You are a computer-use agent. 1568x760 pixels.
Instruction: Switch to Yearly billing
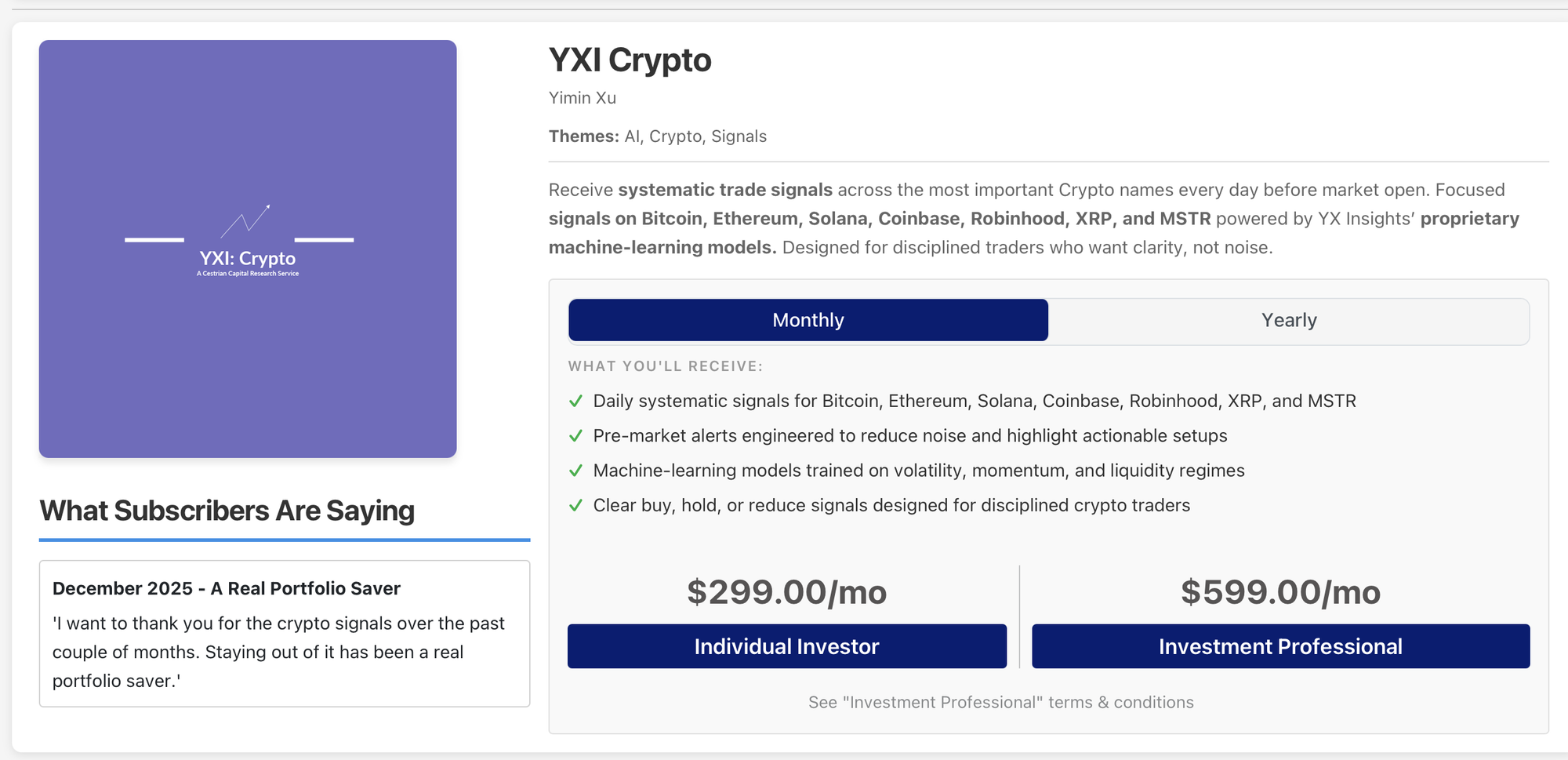click(1288, 320)
